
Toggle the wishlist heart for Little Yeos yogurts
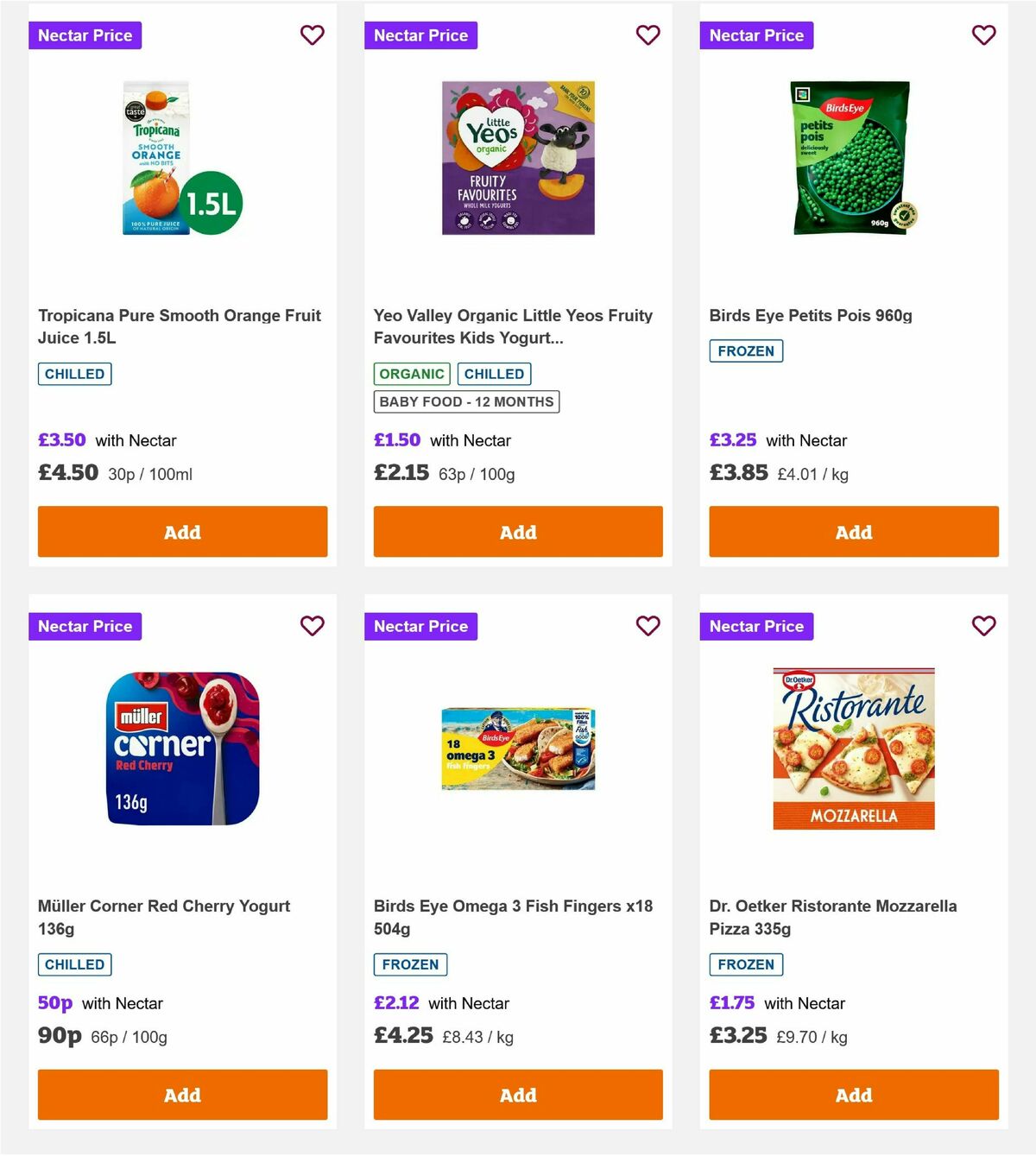tap(647, 35)
